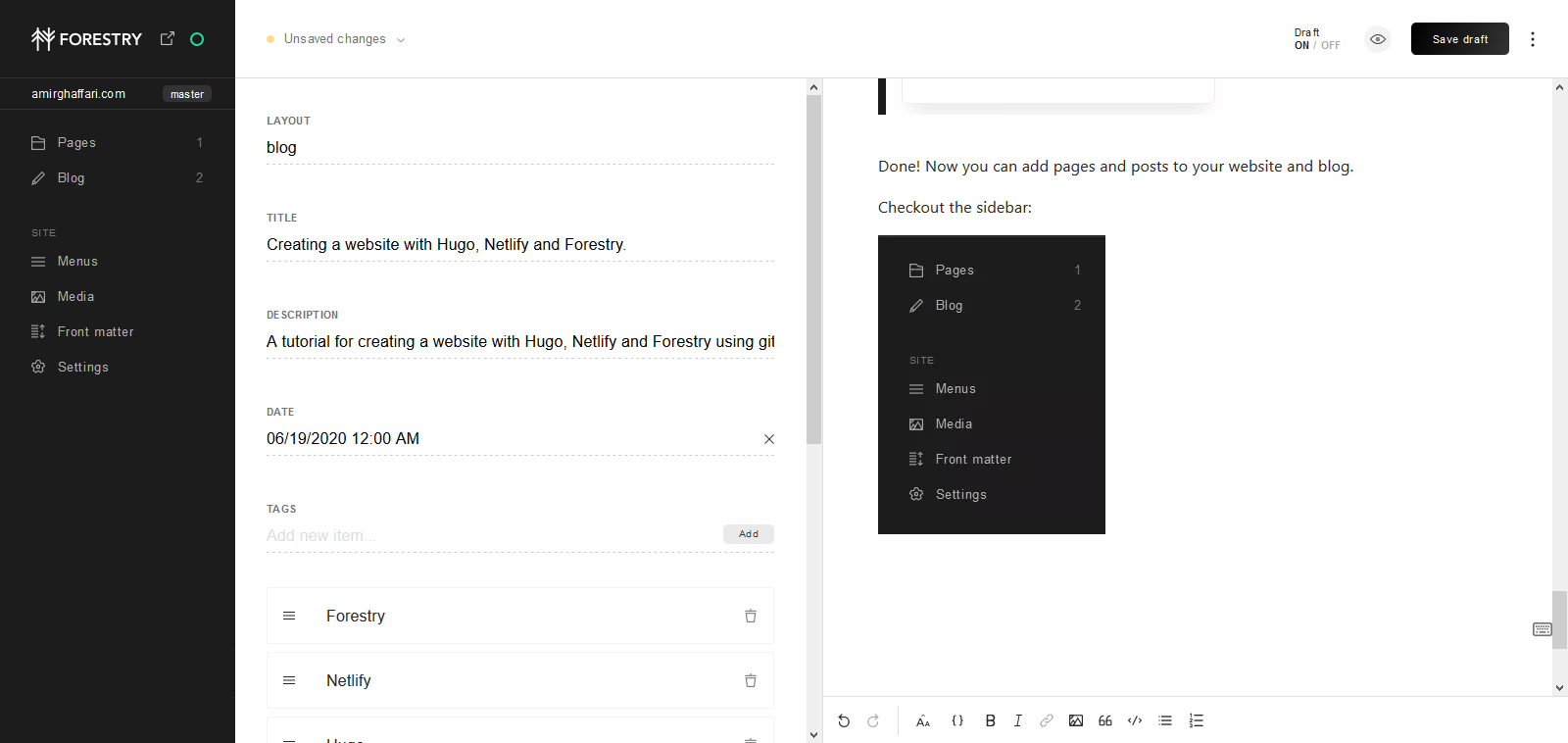Delete the Netlify tag with its trash icon

point(751,680)
